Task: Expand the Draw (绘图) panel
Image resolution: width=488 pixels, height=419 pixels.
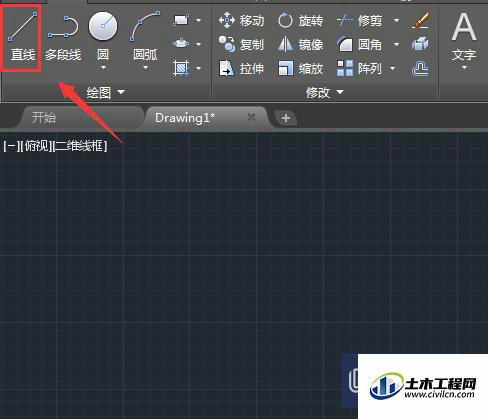Action: click(x=106, y=92)
